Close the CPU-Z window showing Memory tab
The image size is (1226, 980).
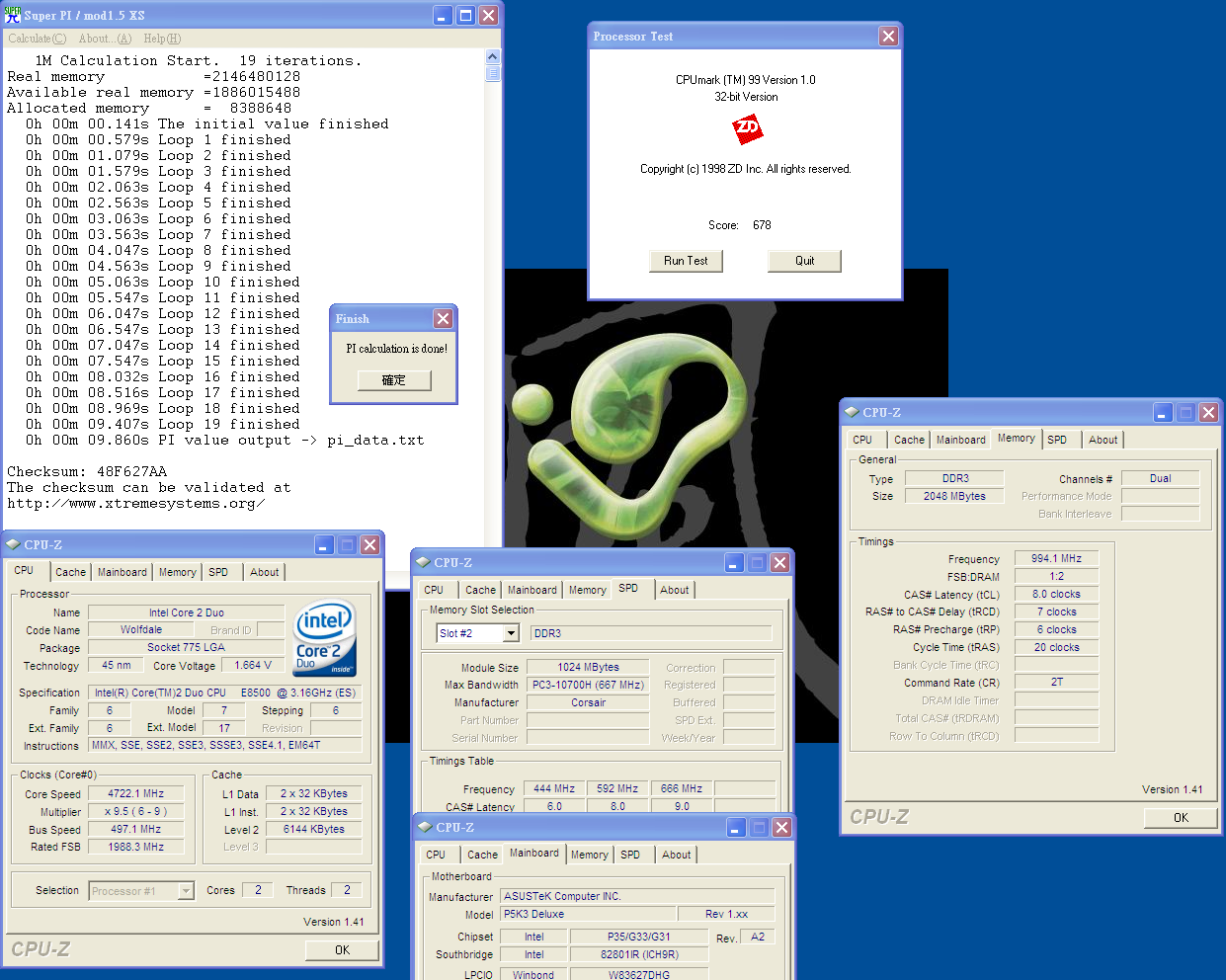1208,412
